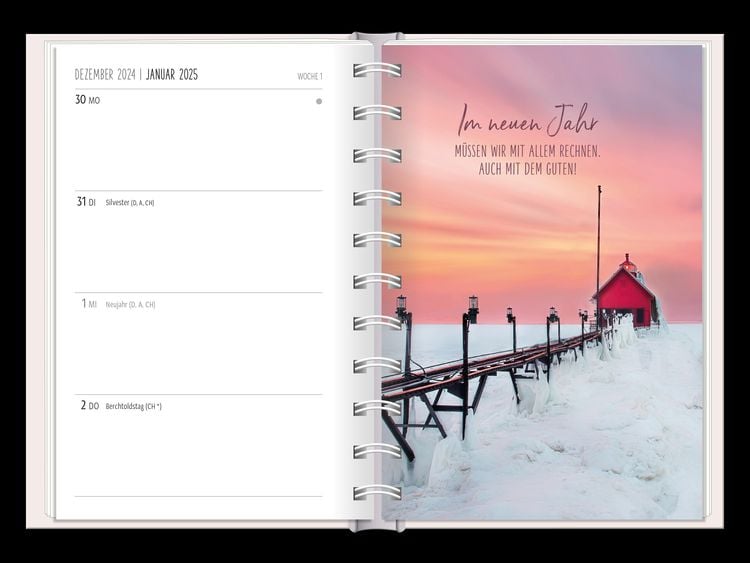Click the topmost spiral binding ring
This screenshot has height=563, width=750.
(x=377, y=70)
